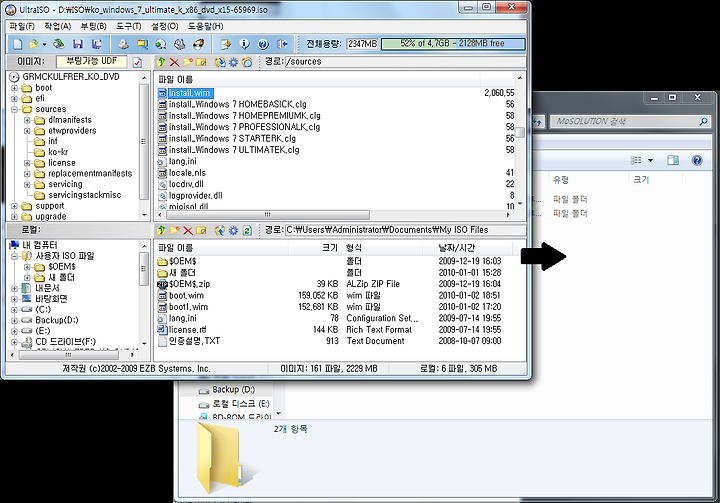Click the Rename icon in image pane toolbar
Image resolution: width=720 pixels, height=503 pixels.
(201, 62)
